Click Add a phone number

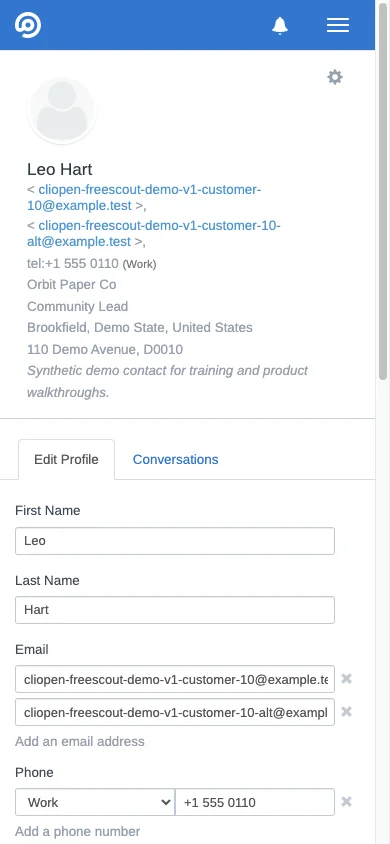(77, 832)
